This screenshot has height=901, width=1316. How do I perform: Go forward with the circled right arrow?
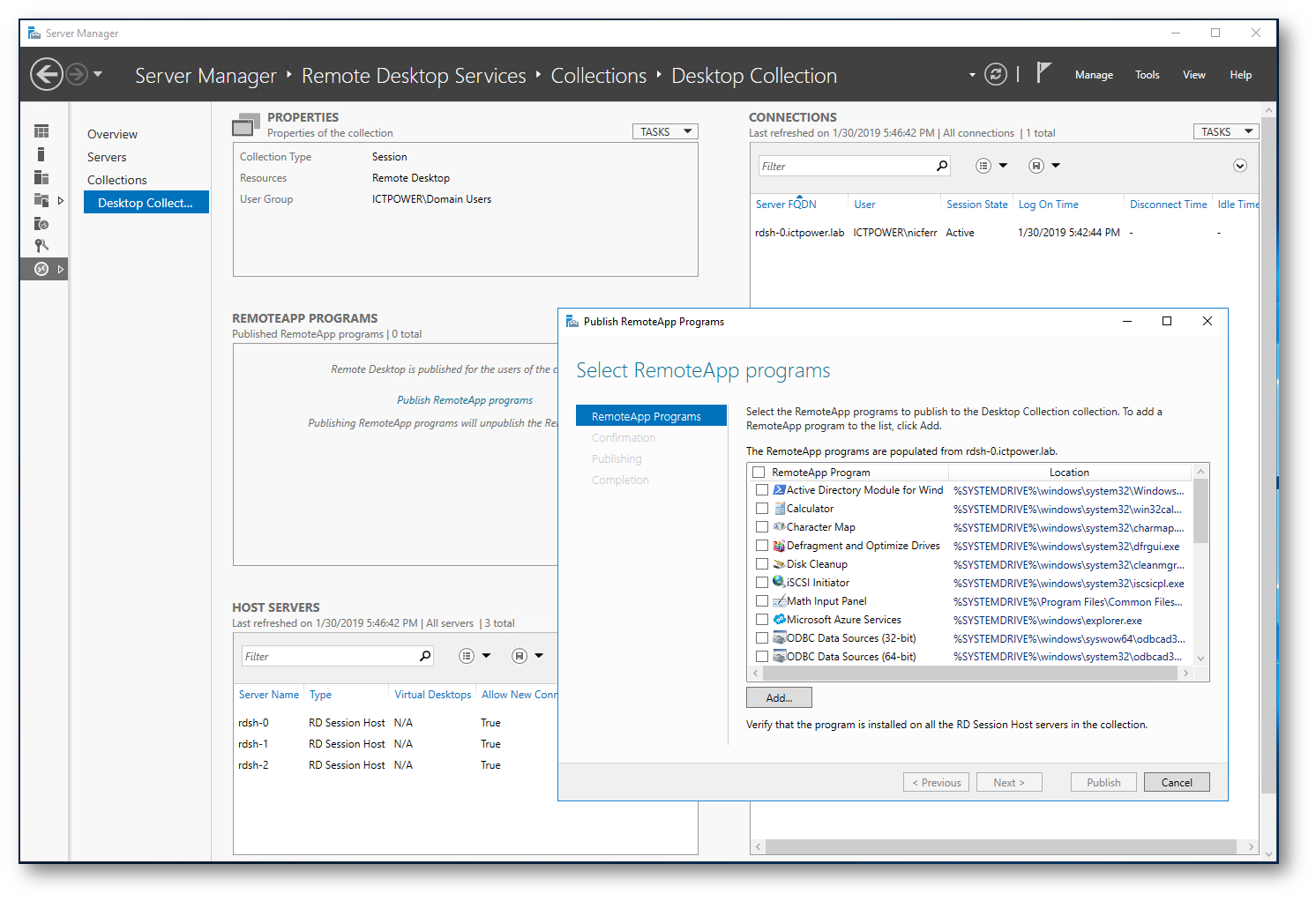coord(78,74)
